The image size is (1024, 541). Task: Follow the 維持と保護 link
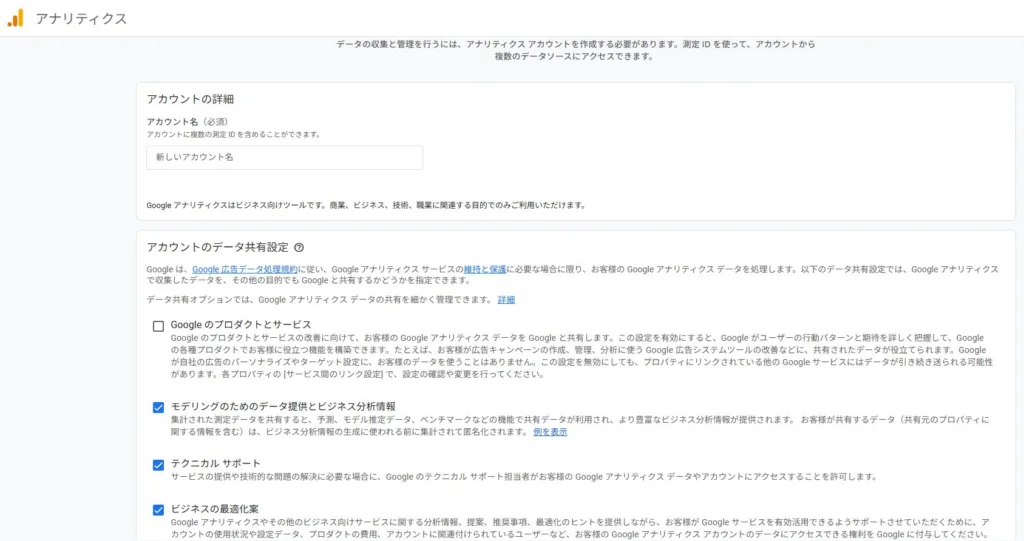(485, 269)
